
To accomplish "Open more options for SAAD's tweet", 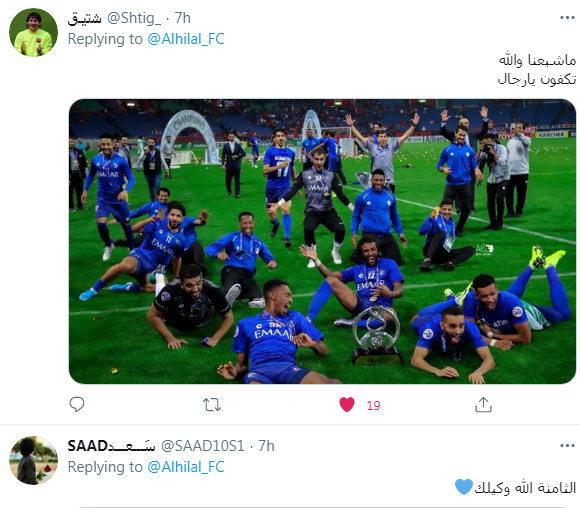I will [x=567, y=445].
